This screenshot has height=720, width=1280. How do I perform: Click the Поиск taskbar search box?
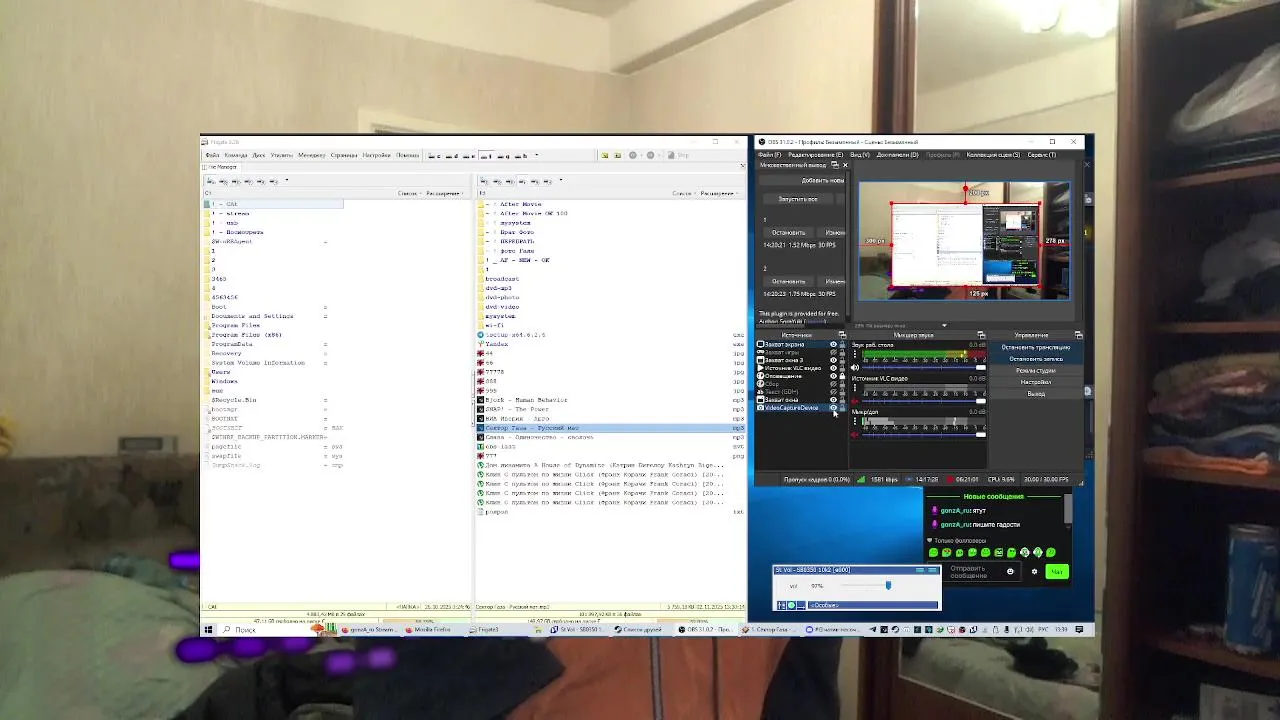click(x=272, y=630)
